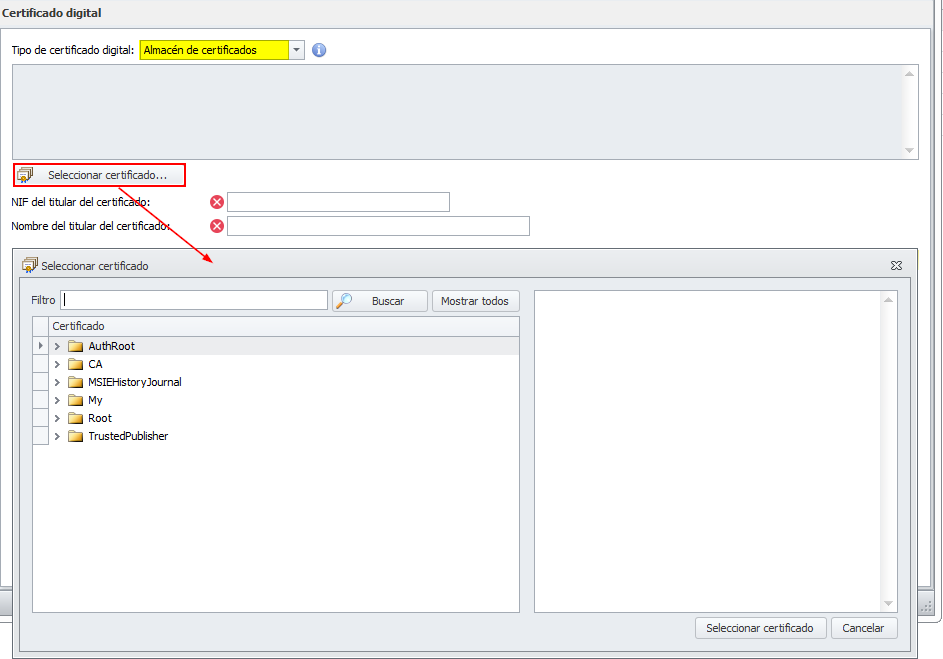
Task: Select the CA tree row
Action: [284, 364]
